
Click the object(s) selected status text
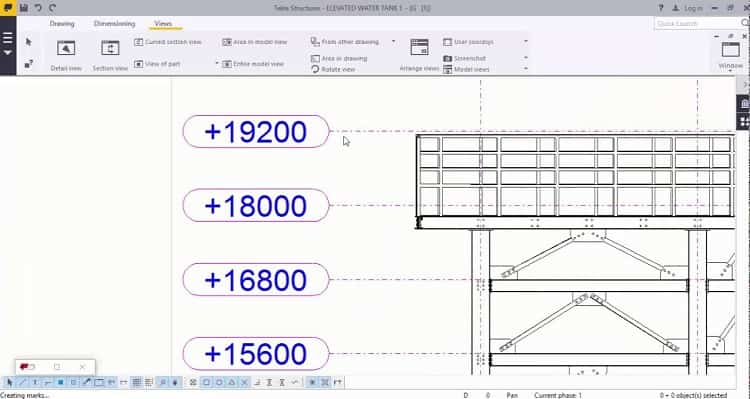point(694,395)
